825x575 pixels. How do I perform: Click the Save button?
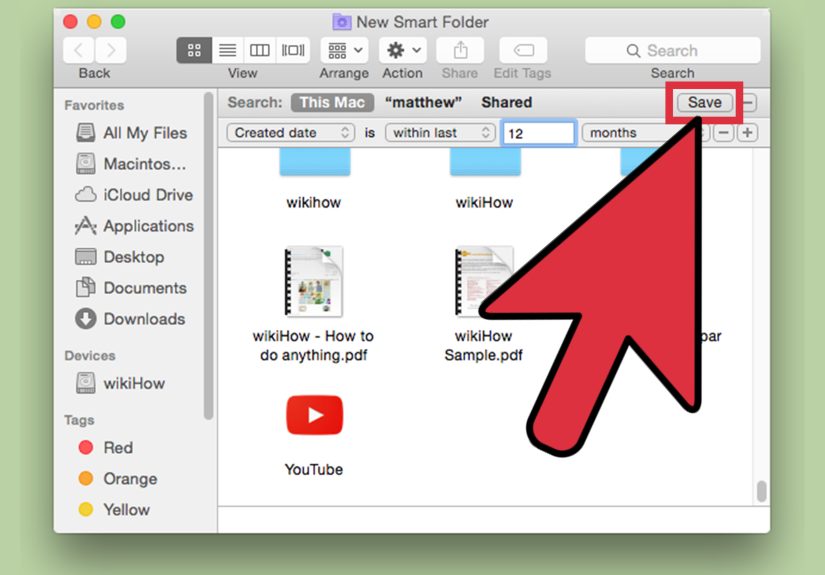click(x=705, y=102)
